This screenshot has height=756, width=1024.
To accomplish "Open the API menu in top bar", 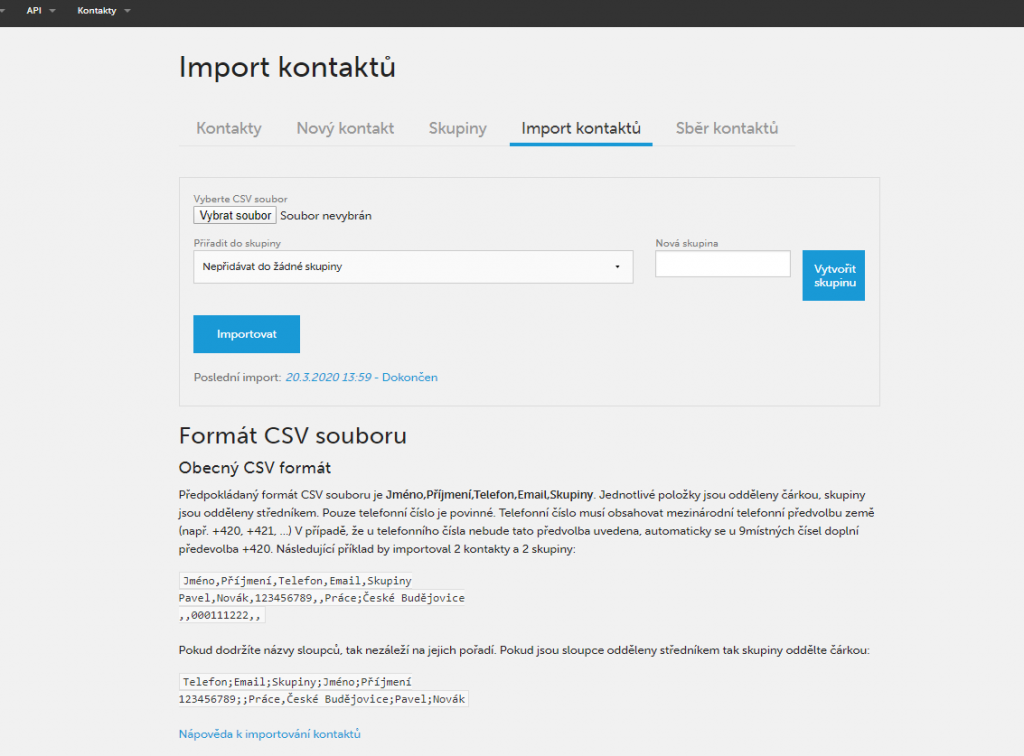I will 40,10.
